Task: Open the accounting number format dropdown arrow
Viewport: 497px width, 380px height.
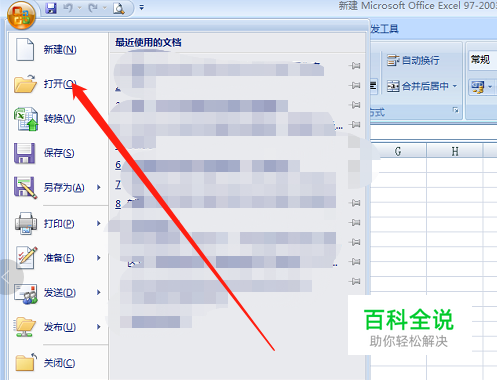Action: pyautogui.click(x=490, y=87)
